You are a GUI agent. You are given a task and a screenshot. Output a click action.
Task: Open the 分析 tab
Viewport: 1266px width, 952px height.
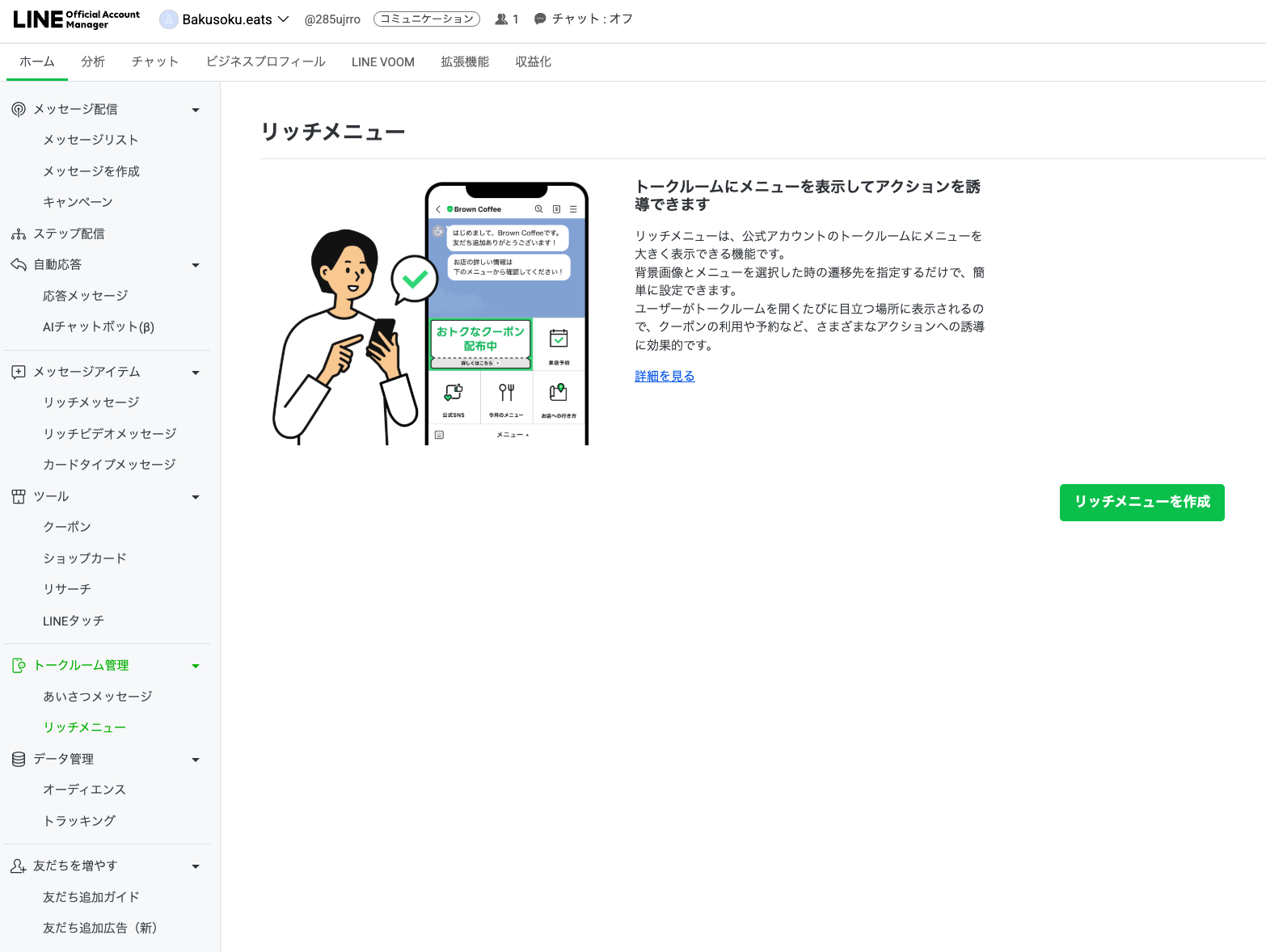tap(93, 62)
